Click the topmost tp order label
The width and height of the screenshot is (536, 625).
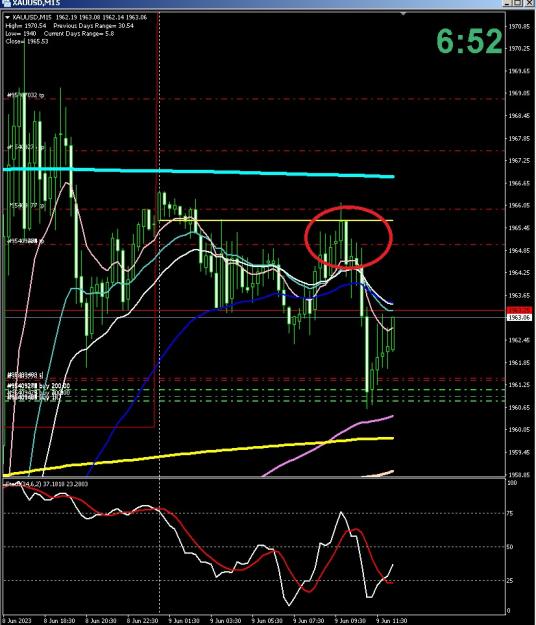[x=26, y=95]
